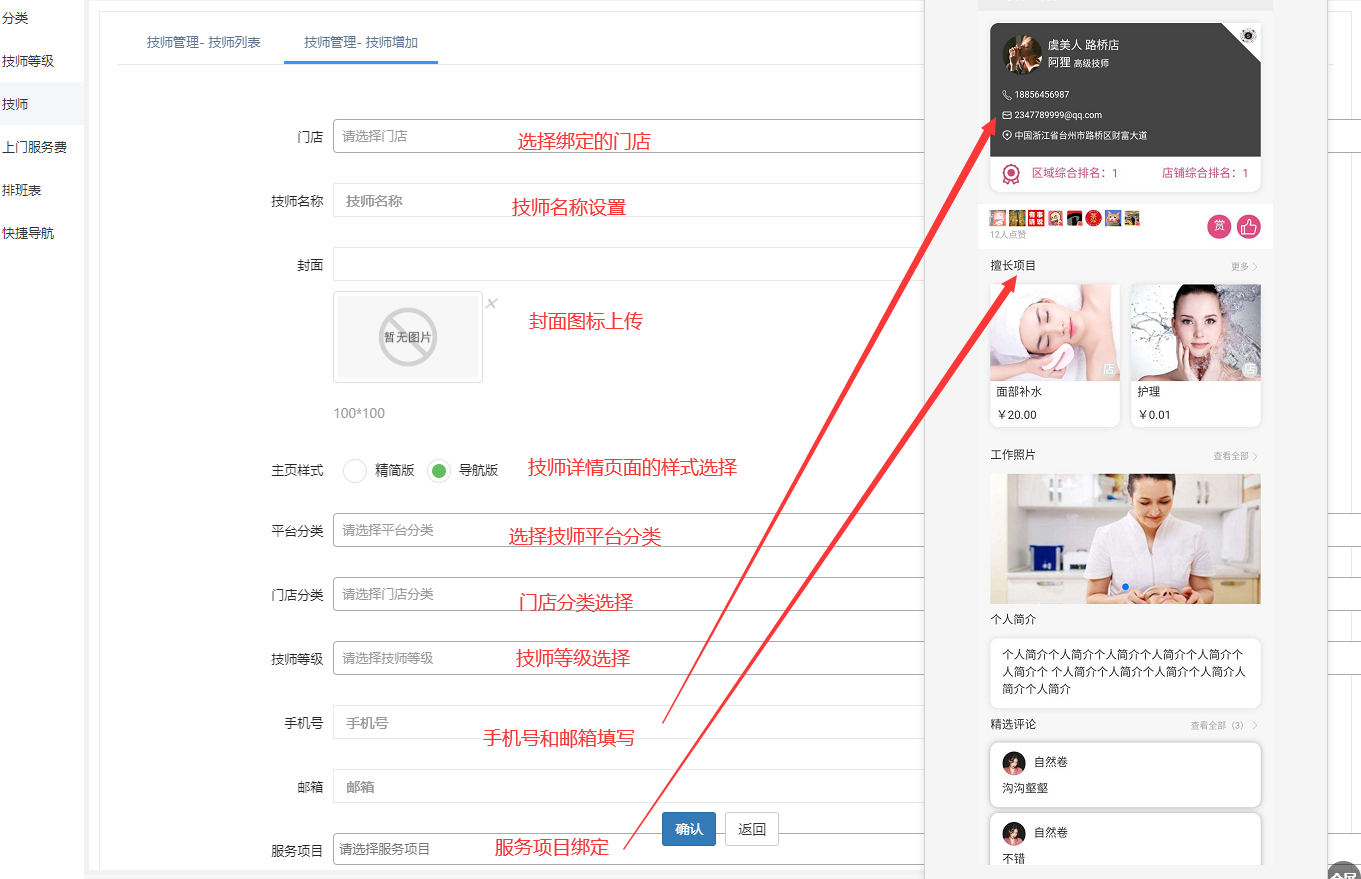Open 排班表 in the left sidebar

pos(22,190)
